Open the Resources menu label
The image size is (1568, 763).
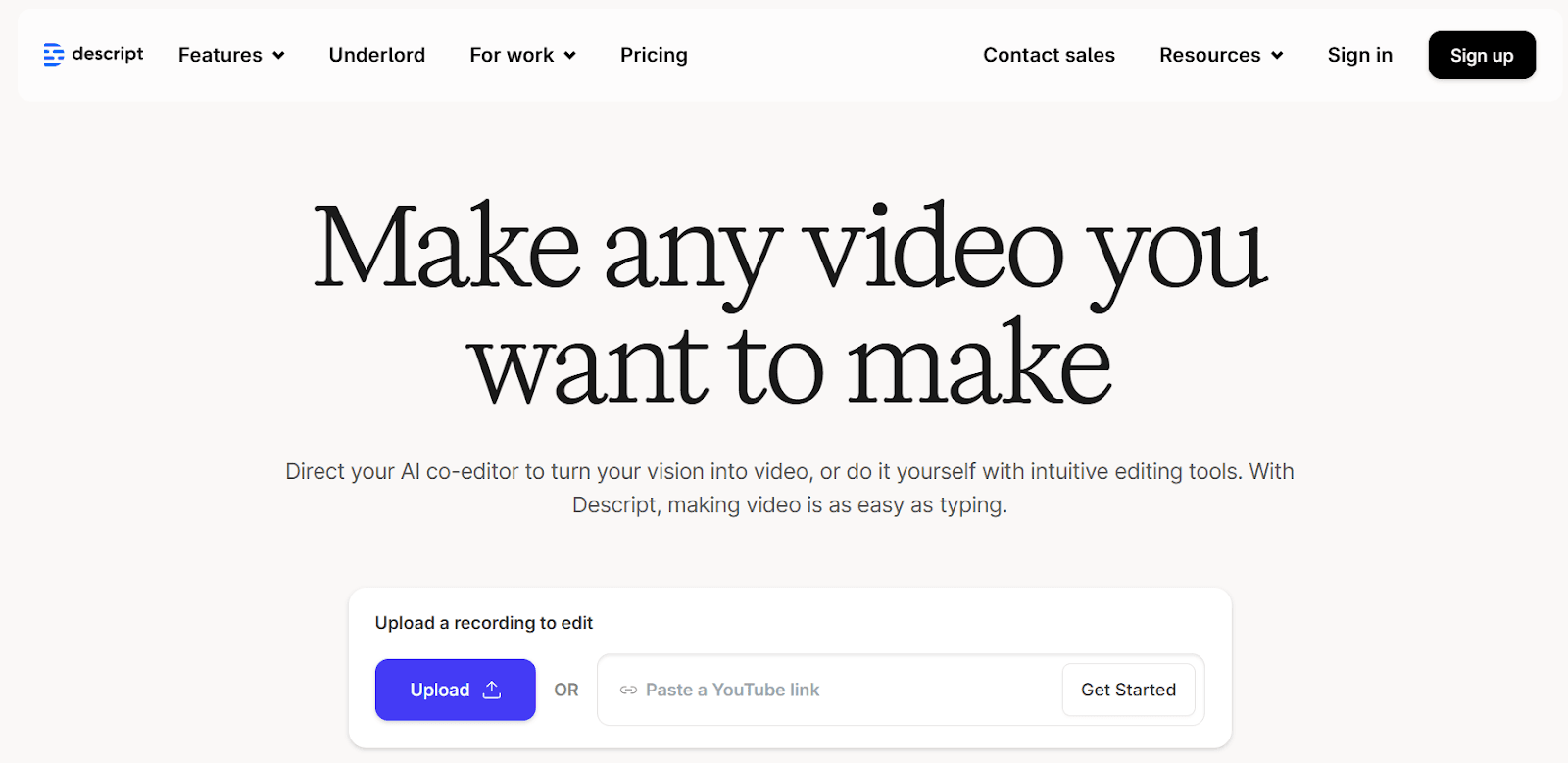(1209, 55)
